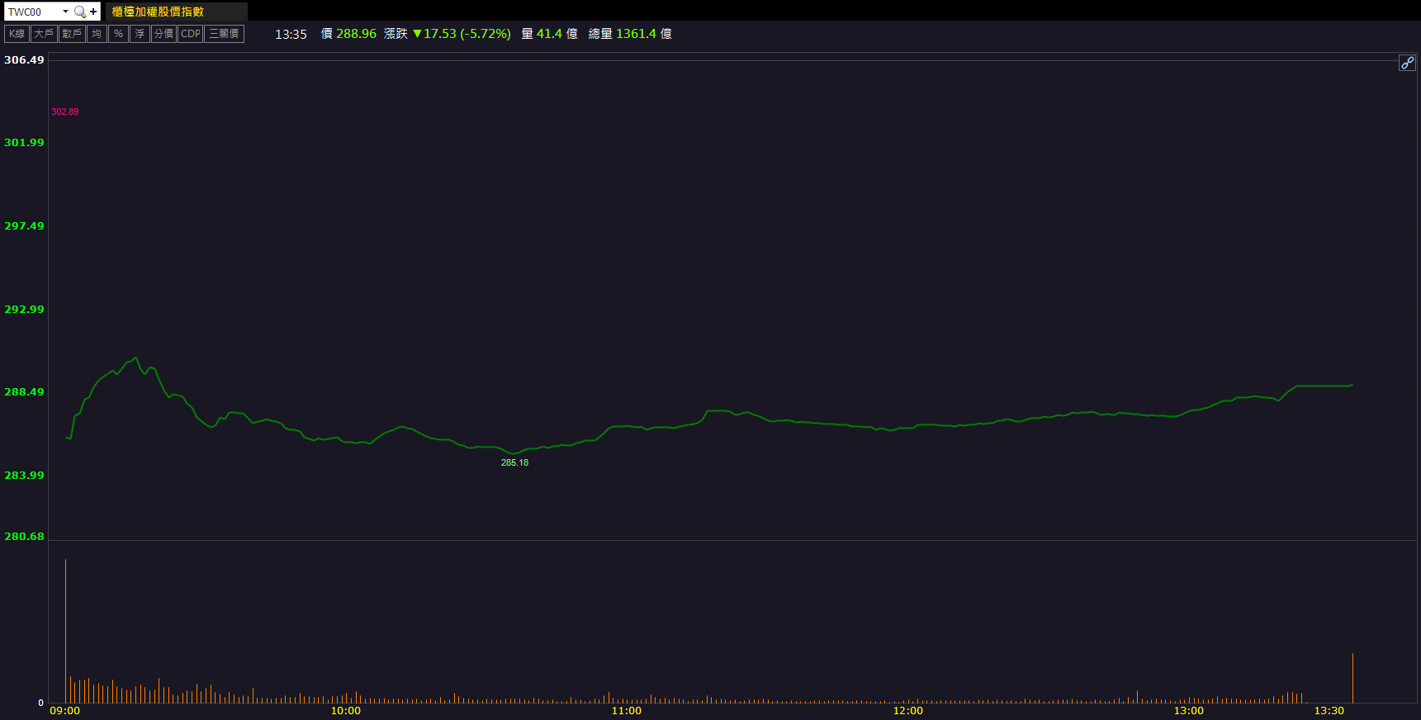Click the 306.49 top axis label
Viewport: 1421px width, 720px height.
tap(24, 60)
